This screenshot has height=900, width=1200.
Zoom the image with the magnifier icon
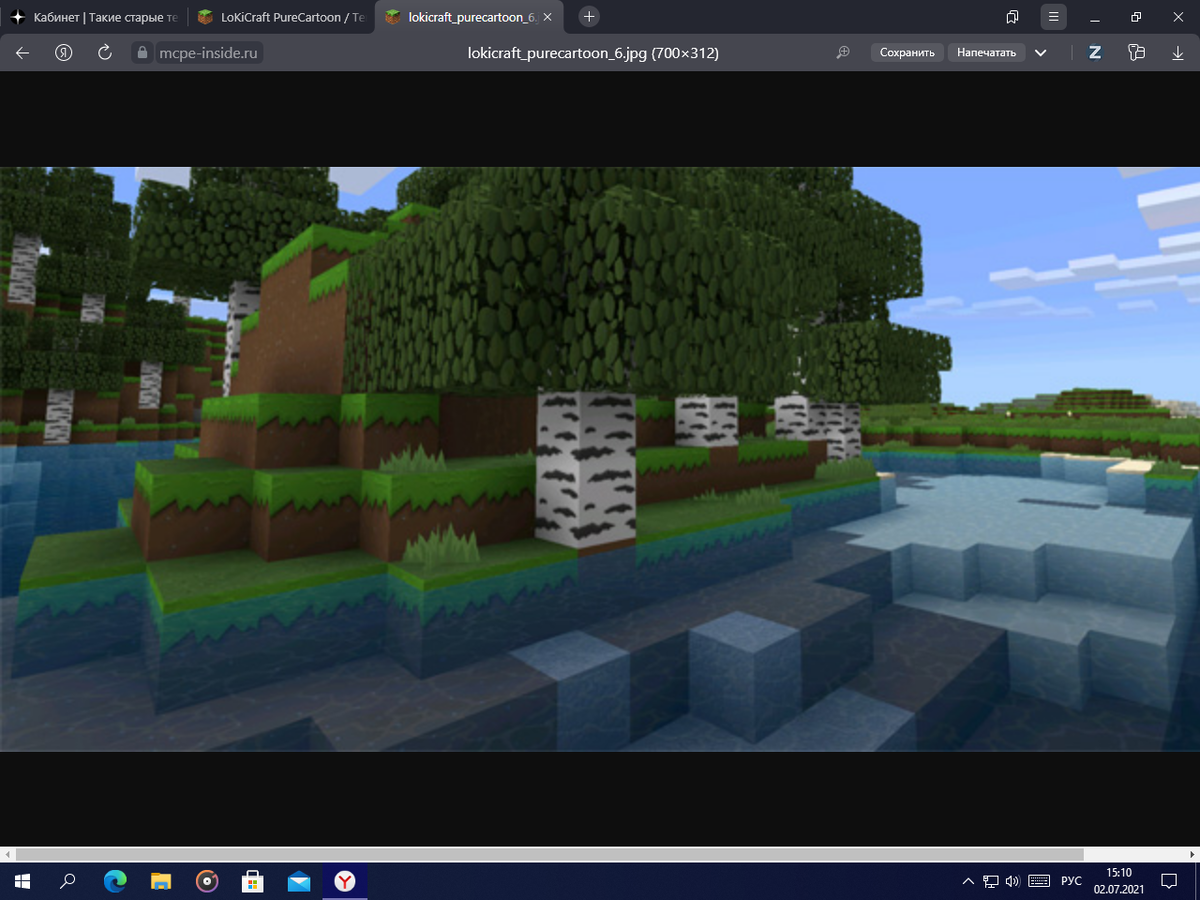pyautogui.click(x=843, y=53)
